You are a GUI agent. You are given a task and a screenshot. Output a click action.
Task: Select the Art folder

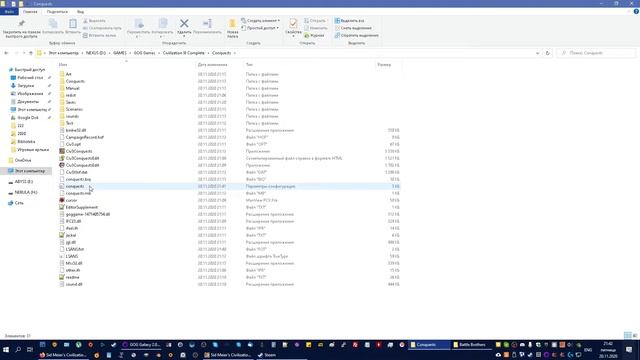click(68, 74)
